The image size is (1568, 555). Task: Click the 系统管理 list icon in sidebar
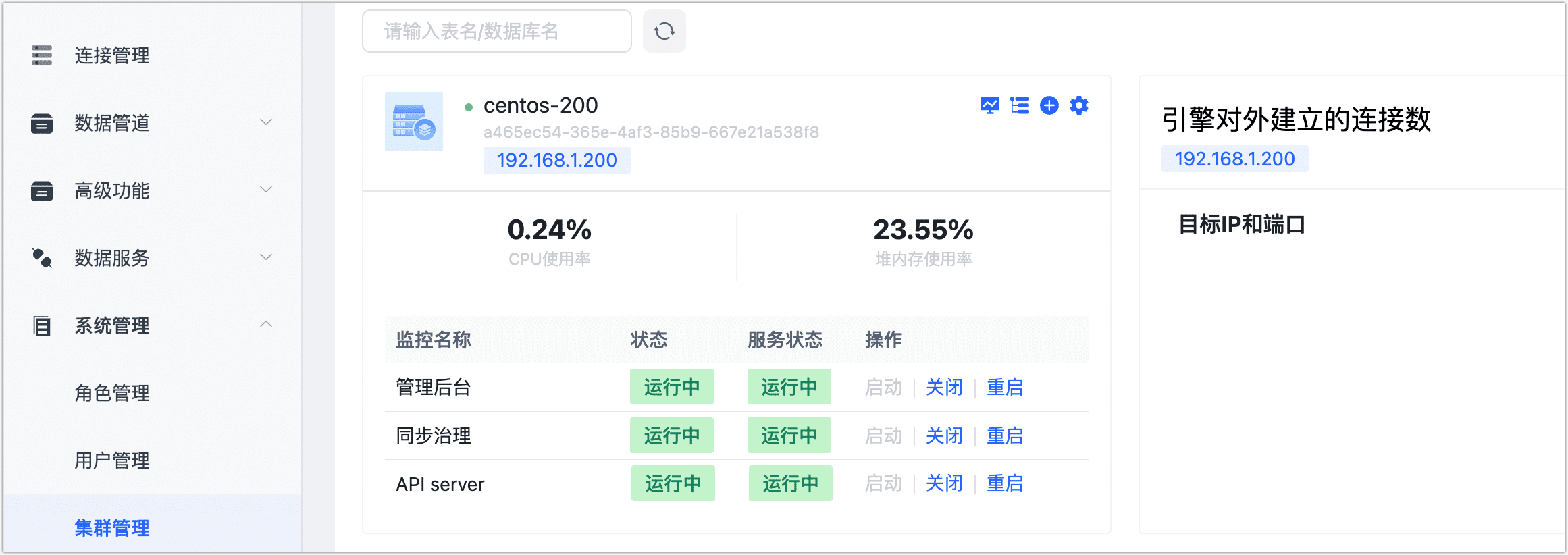pyautogui.click(x=42, y=325)
